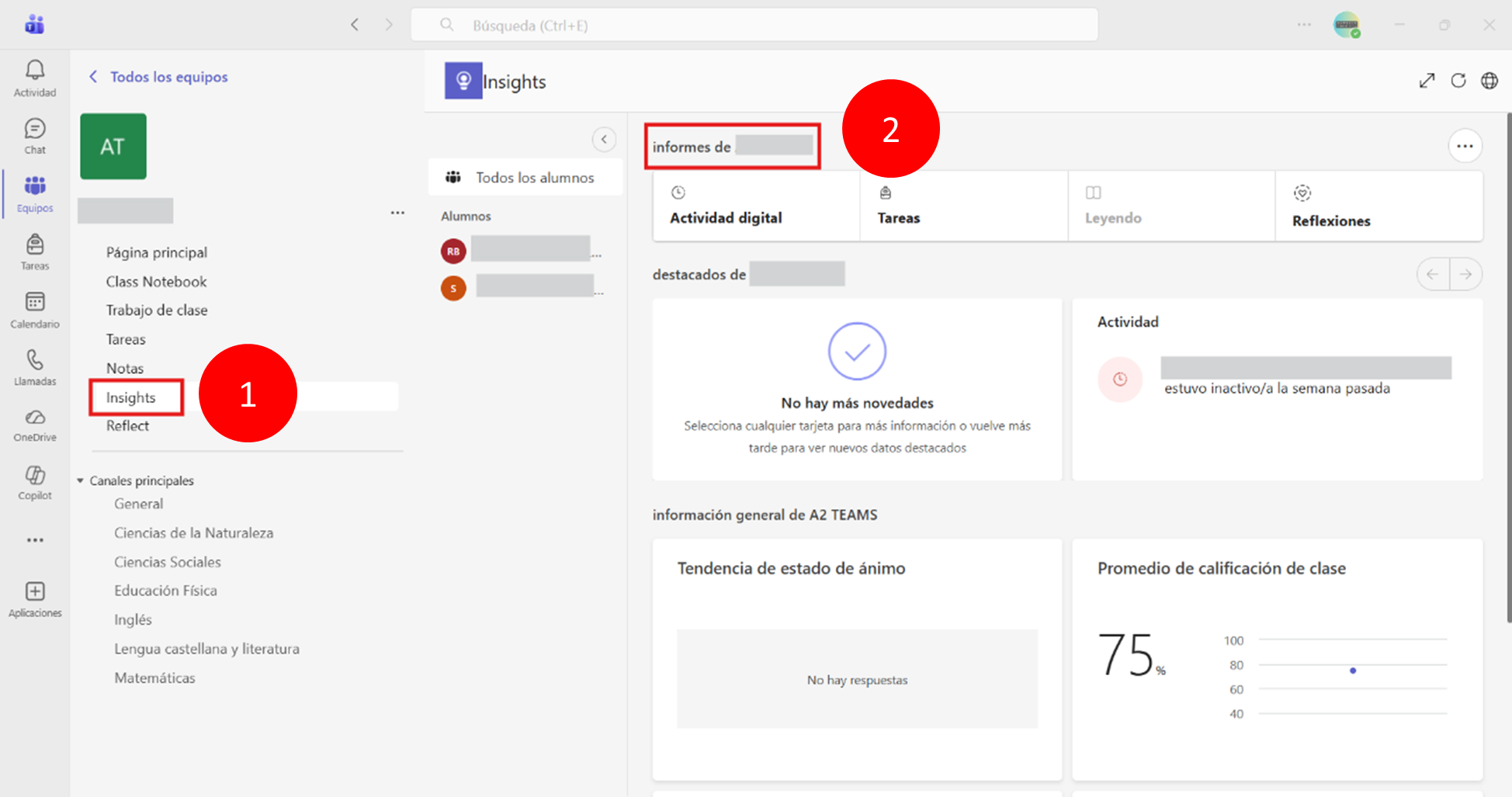Collapse the student list panel
This screenshot has height=797, width=1512.
tap(604, 140)
